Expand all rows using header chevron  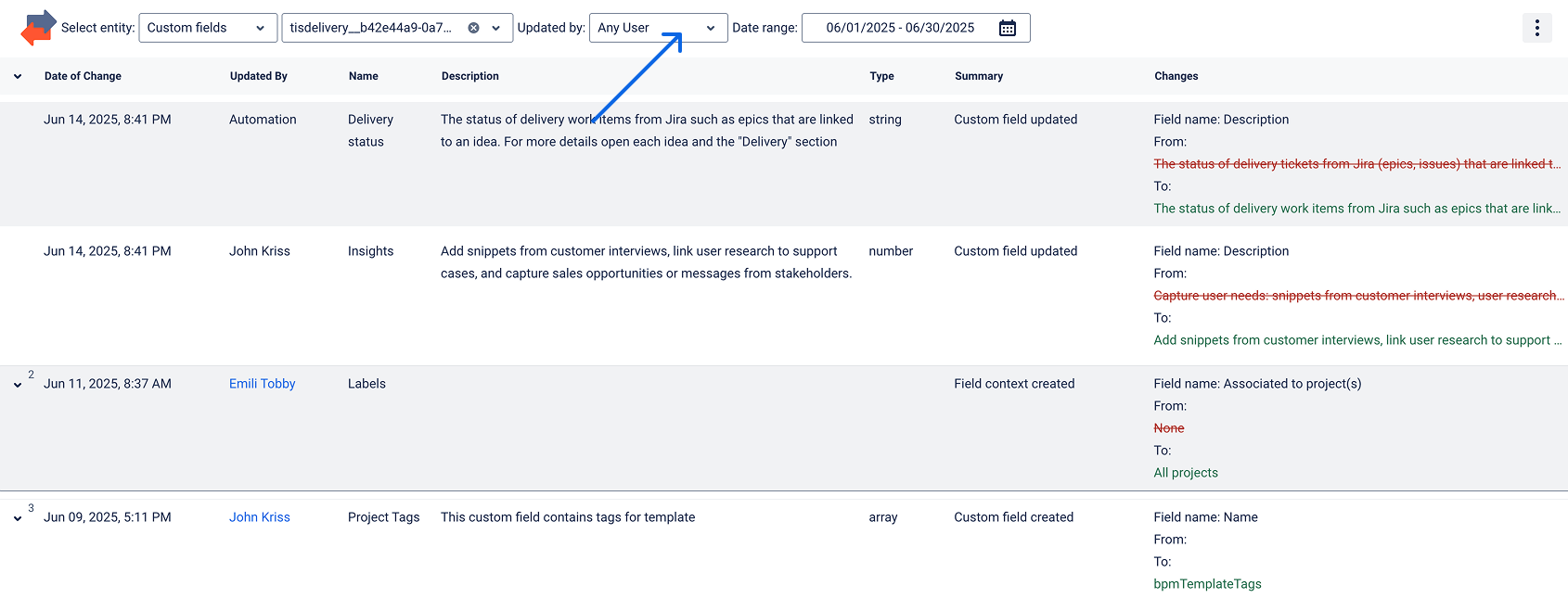[x=18, y=77]
